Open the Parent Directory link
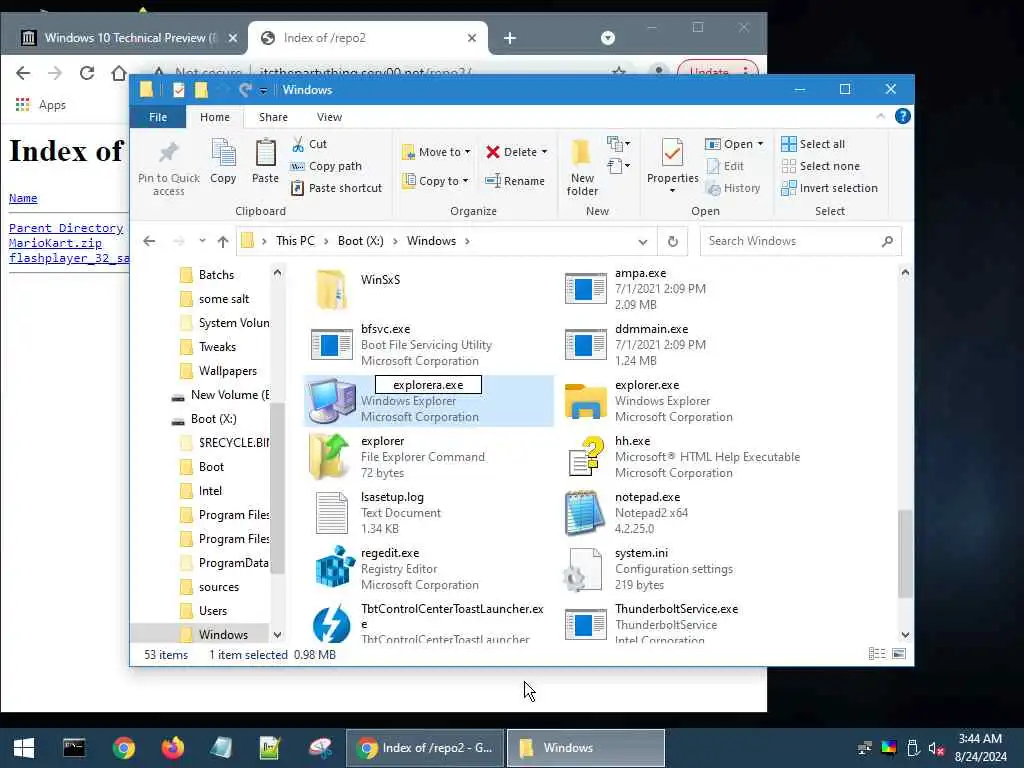 click(66, 228)
